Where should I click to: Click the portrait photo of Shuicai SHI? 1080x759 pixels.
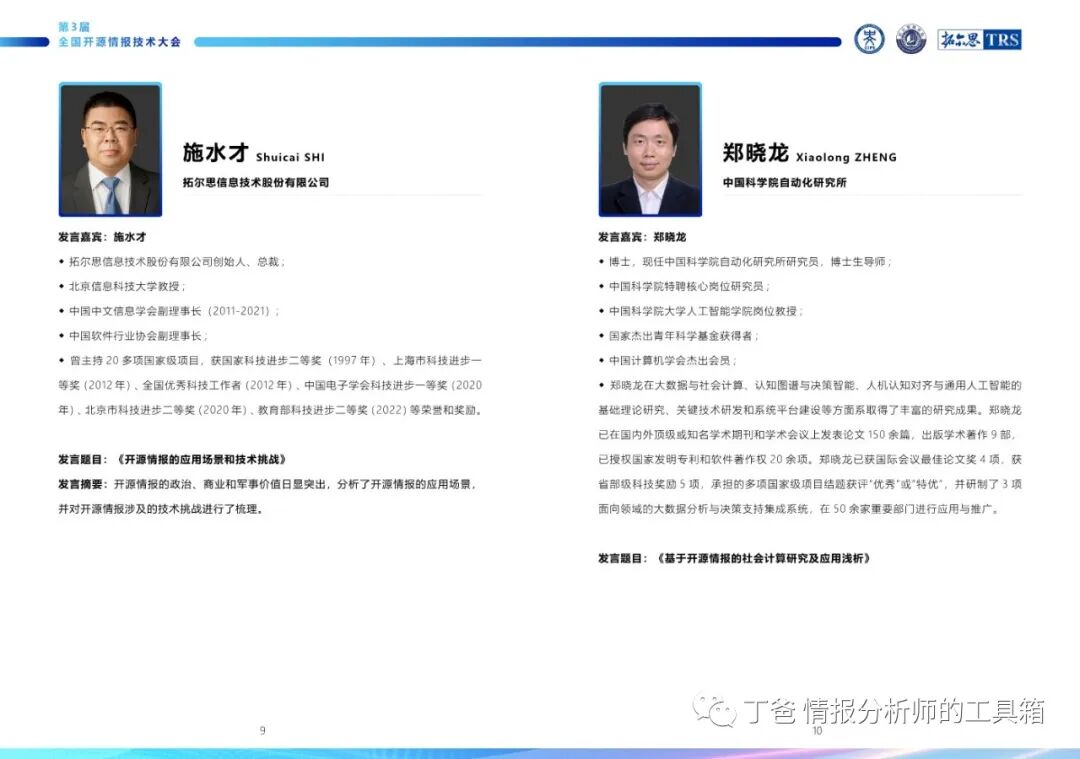tap(110, 149)
